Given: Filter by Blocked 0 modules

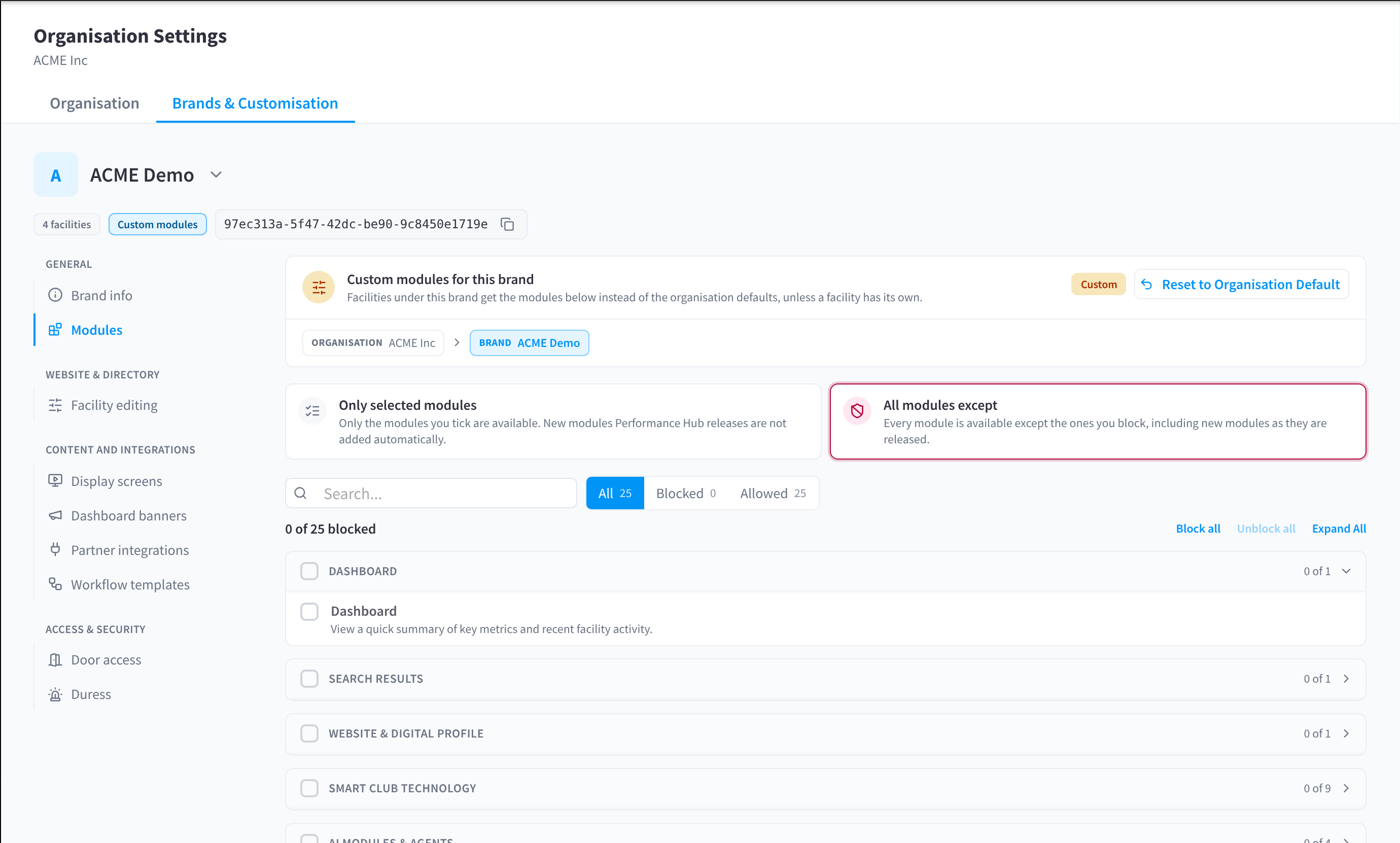Looking at the screenshot, I should pos(686,493).
